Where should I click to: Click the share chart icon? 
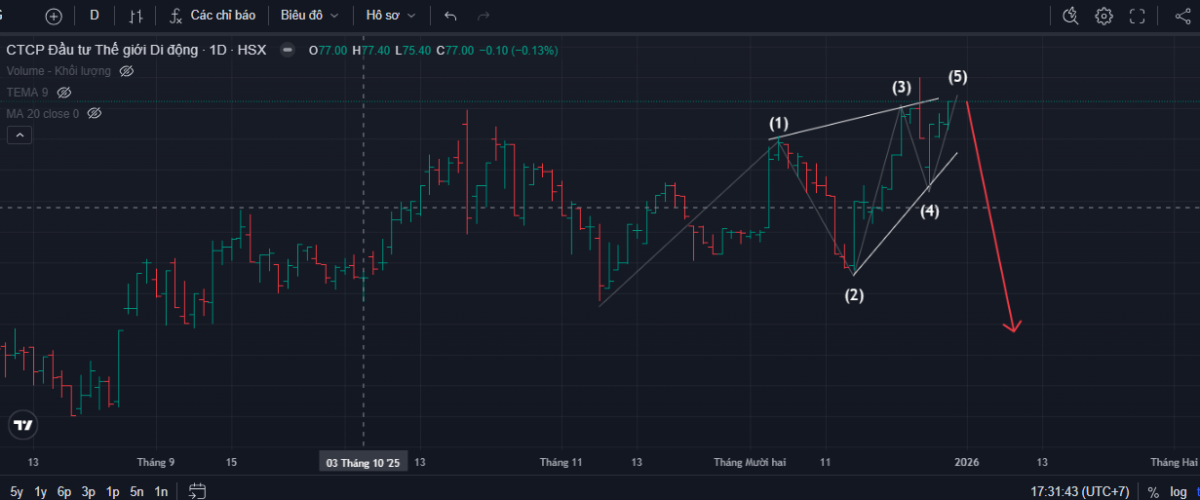pyautogui.click(x=1181, y=16)
